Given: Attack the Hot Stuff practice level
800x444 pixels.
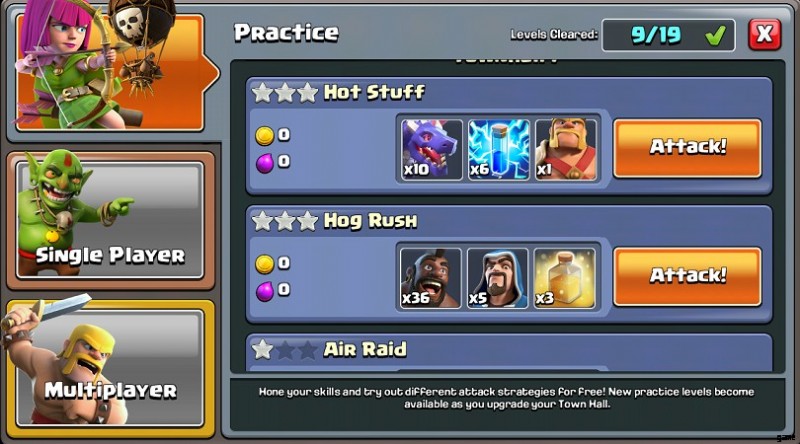Looking at the screenshot, I should tap(687, 149).
